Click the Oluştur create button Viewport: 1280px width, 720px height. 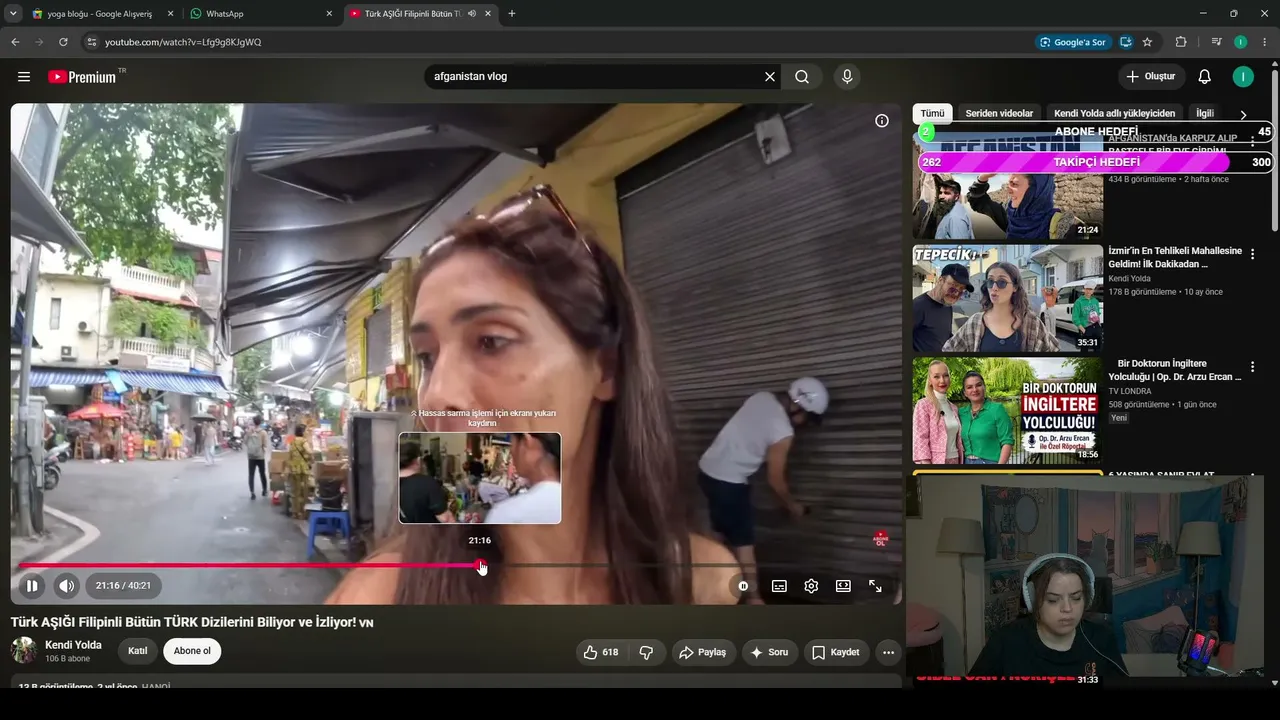pyautogui.click(x=1151, y=77)
